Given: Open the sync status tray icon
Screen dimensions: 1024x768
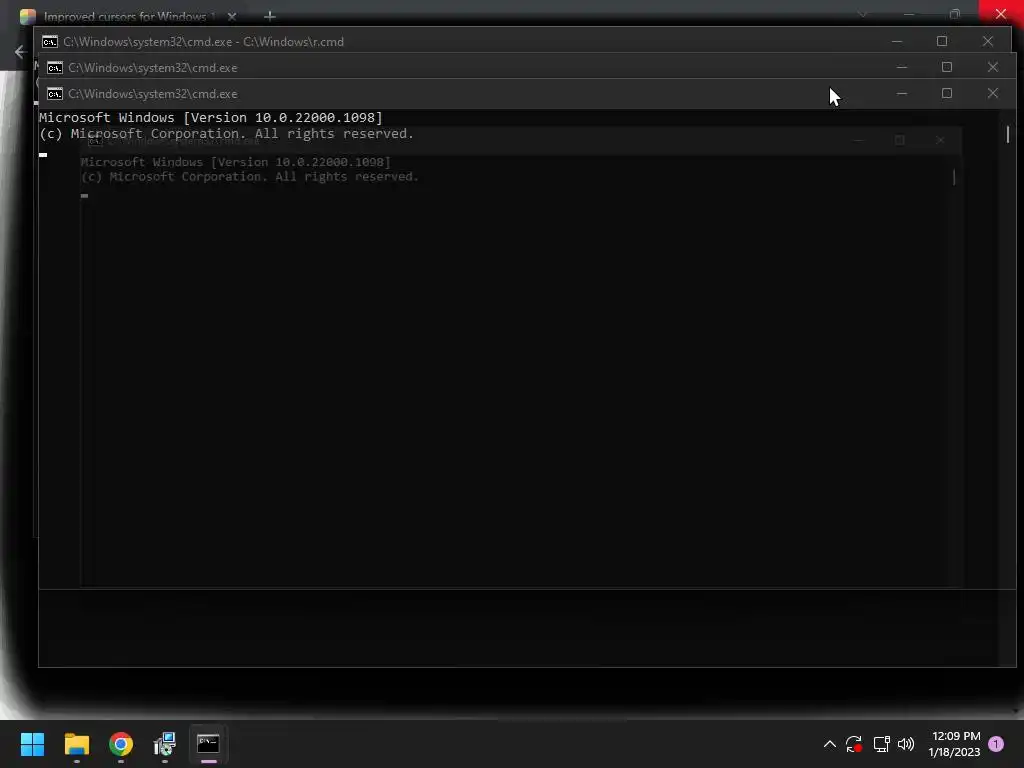Looking at the screenshot, I should [x=854, y=744].
